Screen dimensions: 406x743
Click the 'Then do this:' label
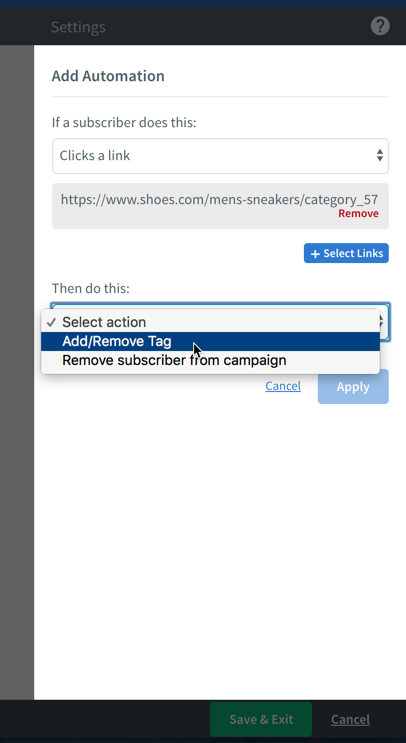[x=90, y=288]
